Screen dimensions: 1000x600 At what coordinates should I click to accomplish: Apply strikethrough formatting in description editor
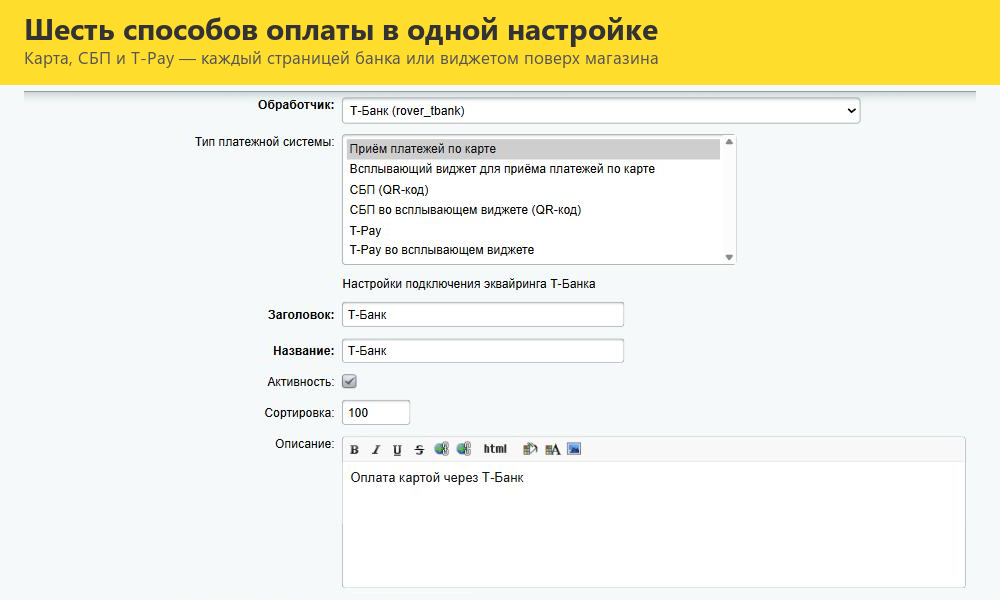point(419,450)
